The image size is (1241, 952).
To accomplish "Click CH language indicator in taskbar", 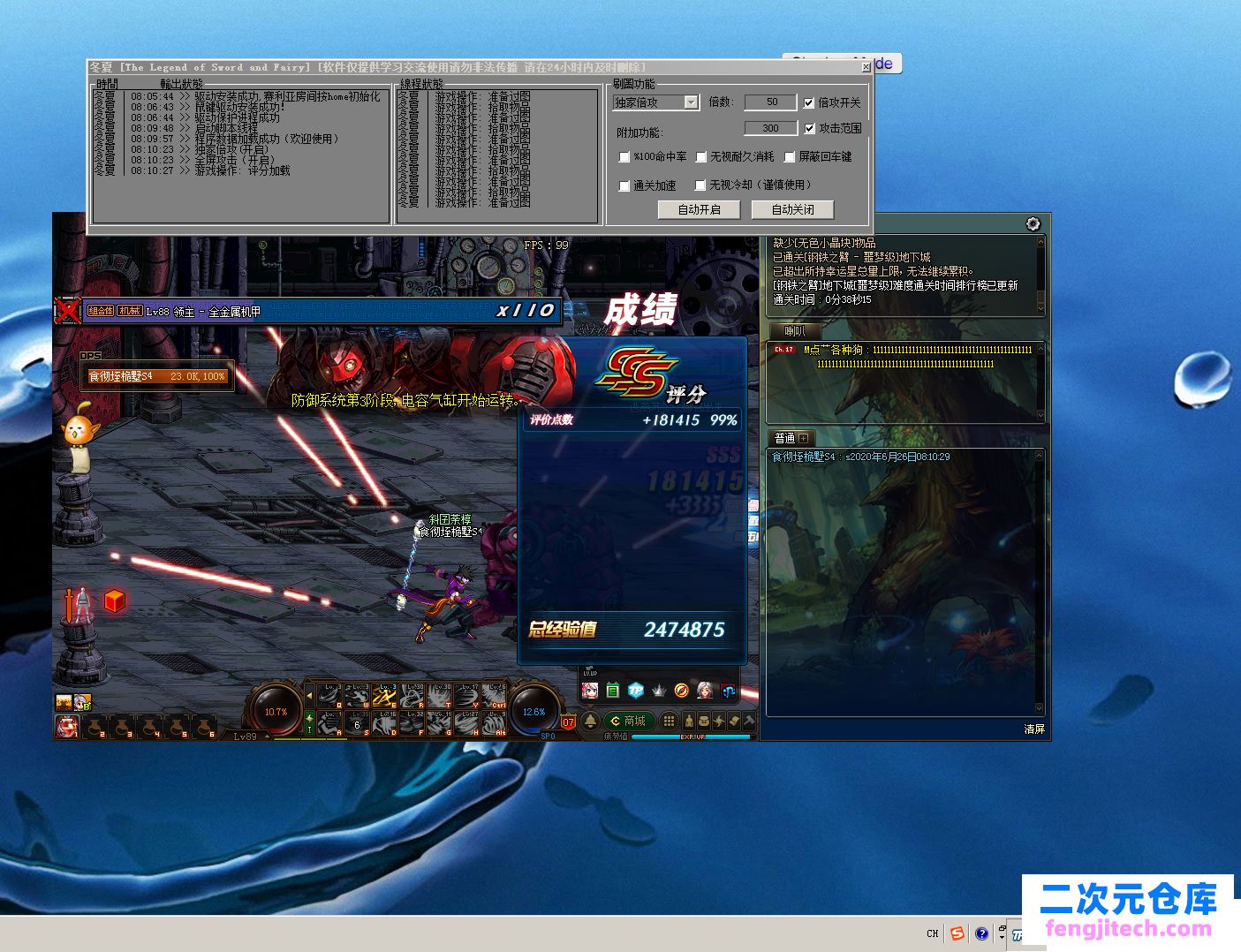I will point(933,933).
